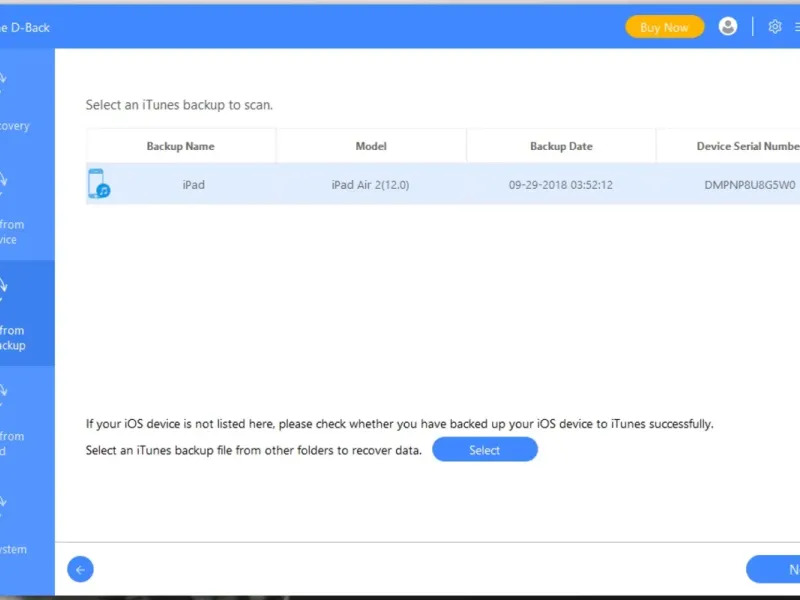
Task: Click the Backup Date column header
Action: point(561,146)
